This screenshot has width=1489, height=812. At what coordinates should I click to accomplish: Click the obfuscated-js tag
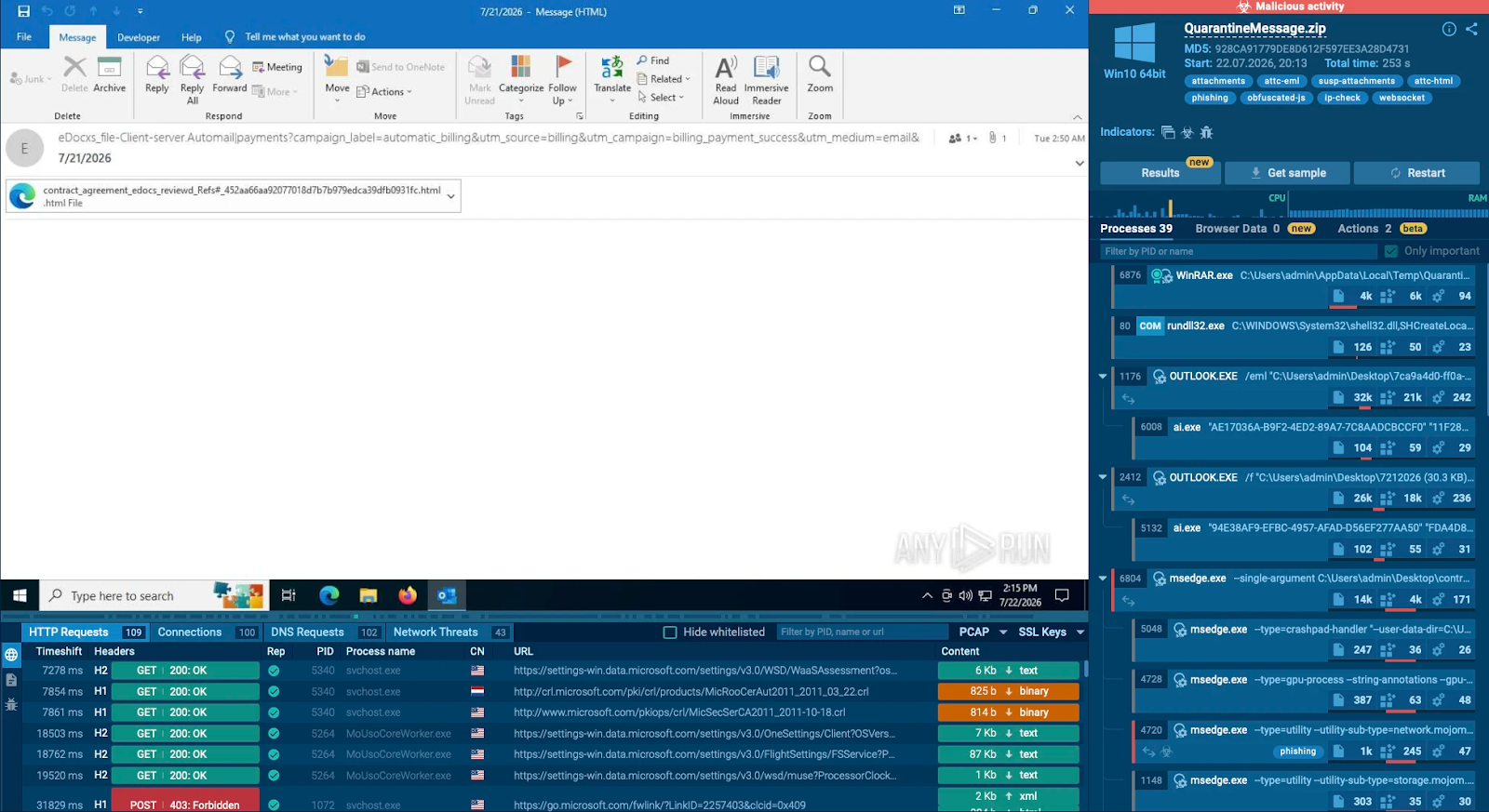coord(1276,98)
